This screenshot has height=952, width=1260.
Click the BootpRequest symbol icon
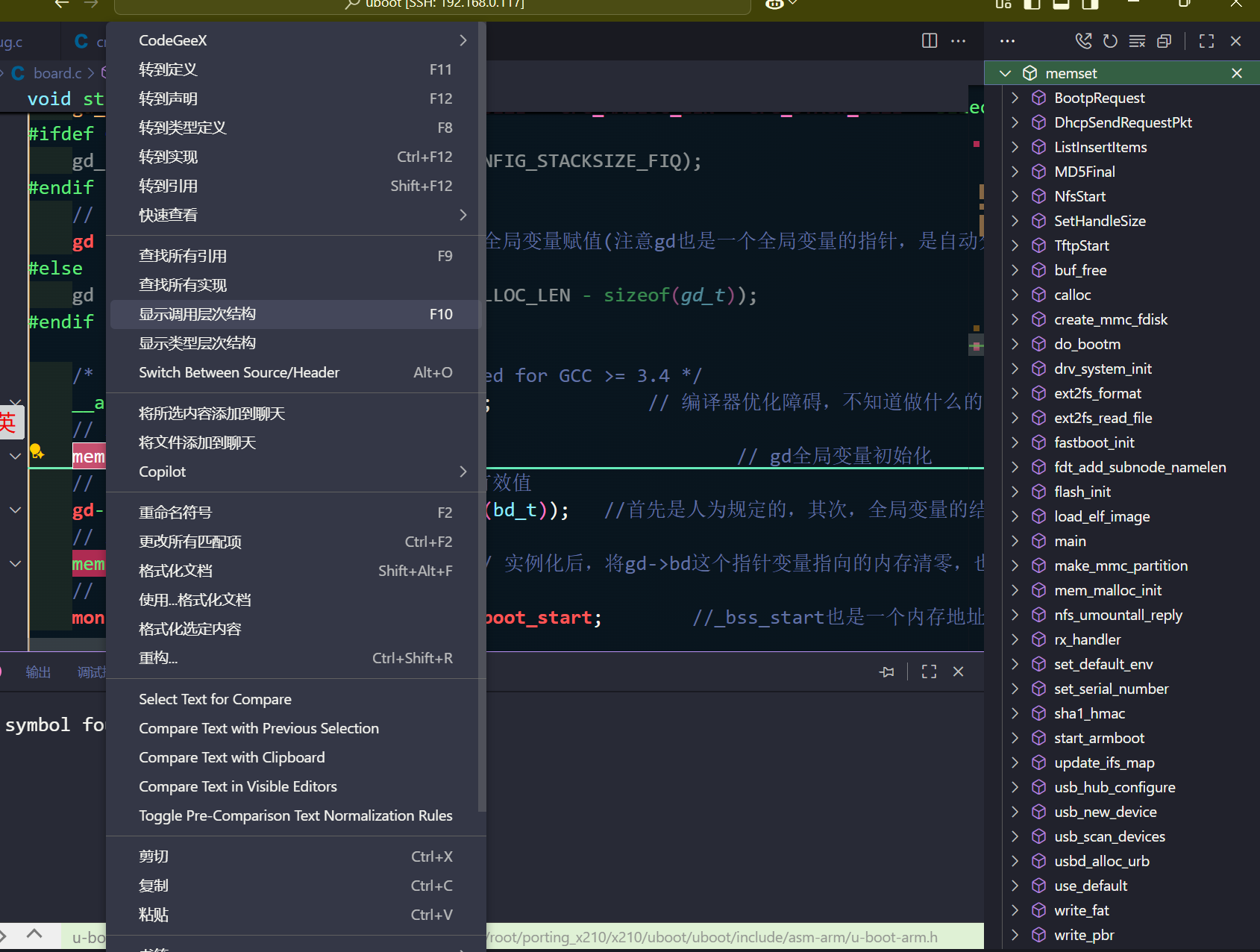(1038, 98)
